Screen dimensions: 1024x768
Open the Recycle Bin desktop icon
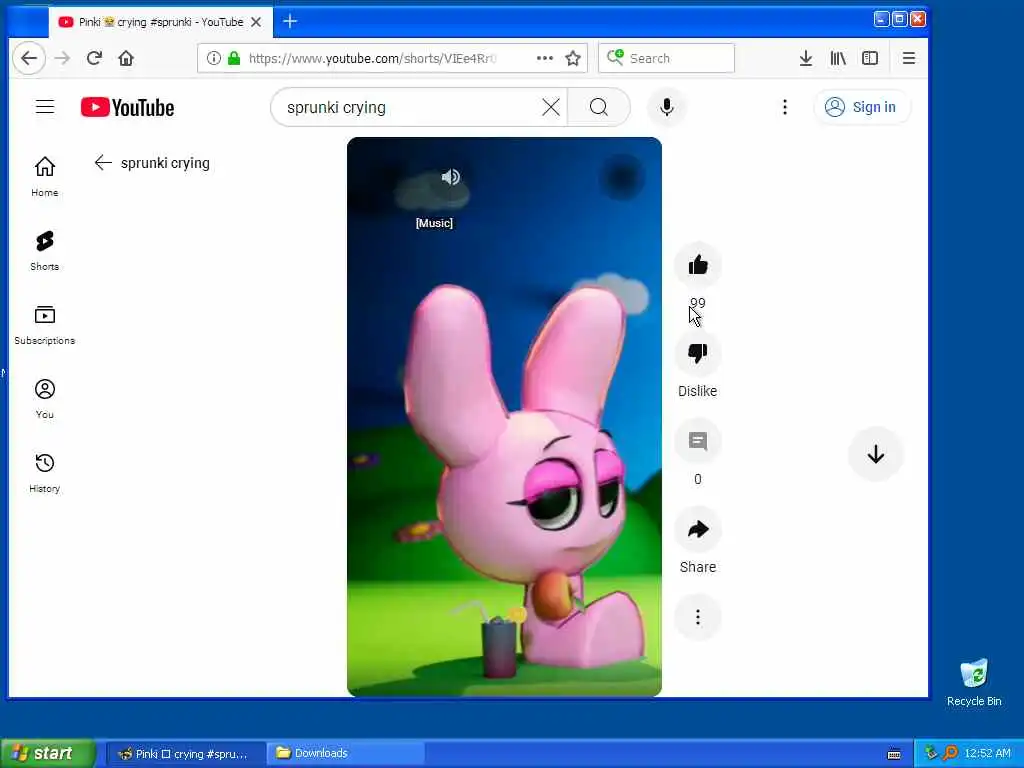click(974, 683)
